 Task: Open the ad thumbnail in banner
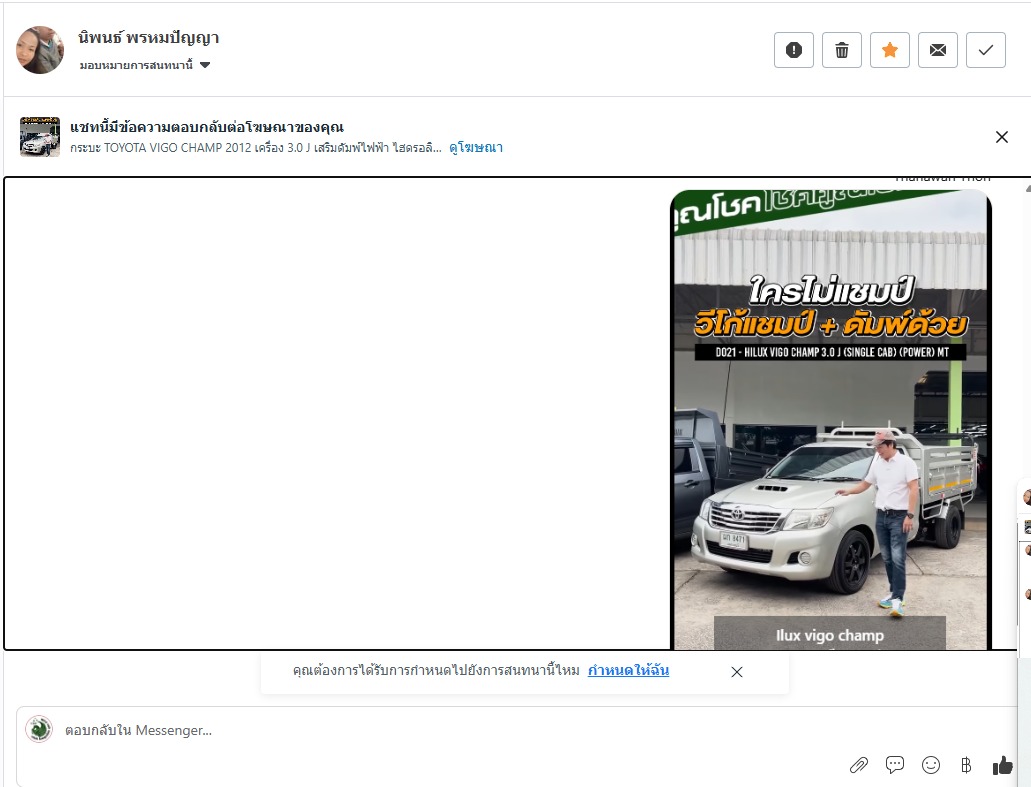click(40, 137)
